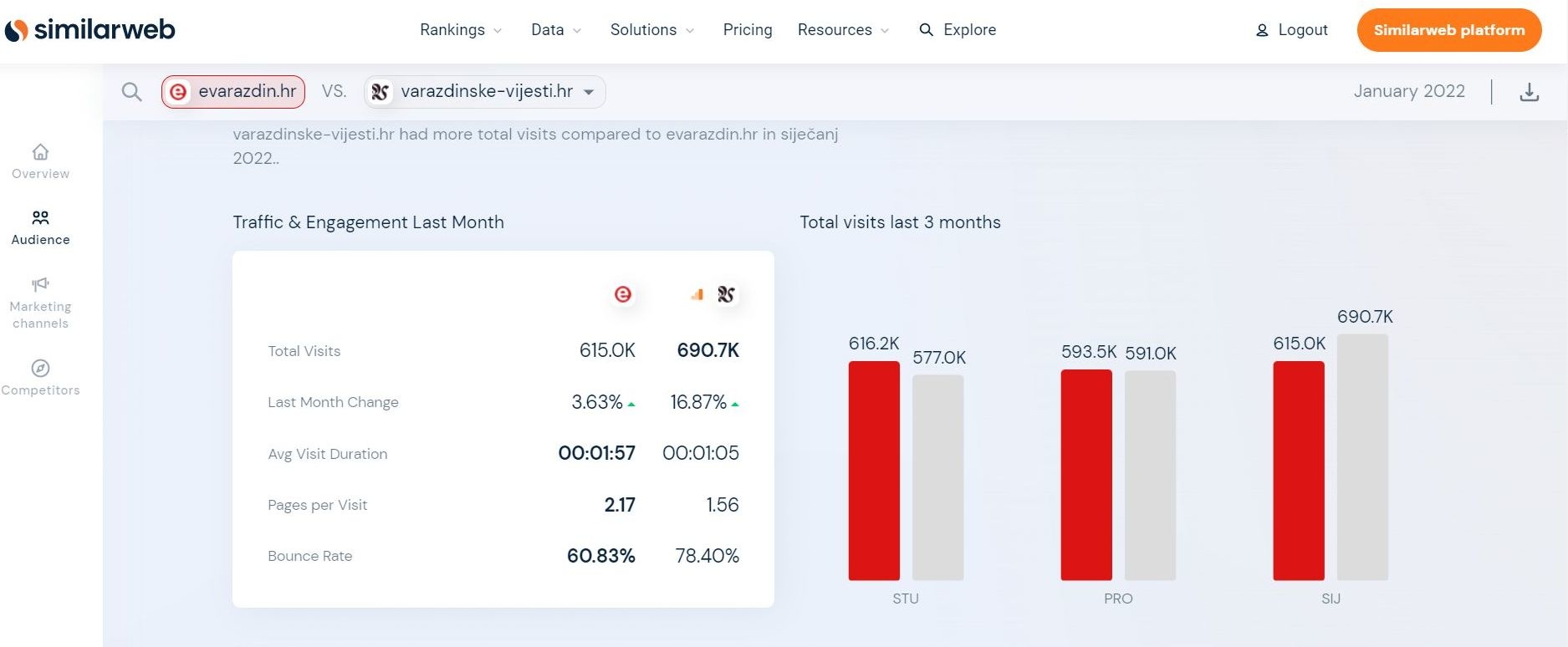Click the search magnifier next to evarazdin.hr
Image resolution: width=1568 pixels, height=647 pixels.
[131, 92]
